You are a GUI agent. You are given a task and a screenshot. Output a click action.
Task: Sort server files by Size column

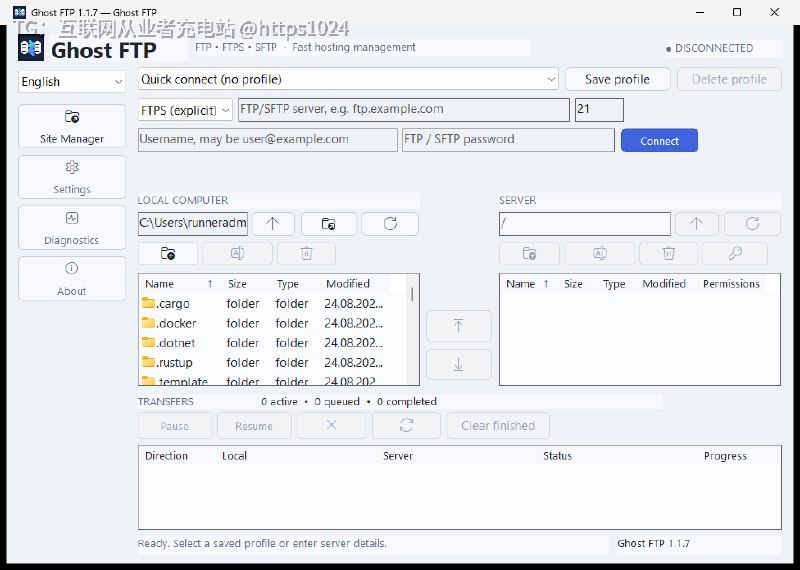(x=573, y=284)
